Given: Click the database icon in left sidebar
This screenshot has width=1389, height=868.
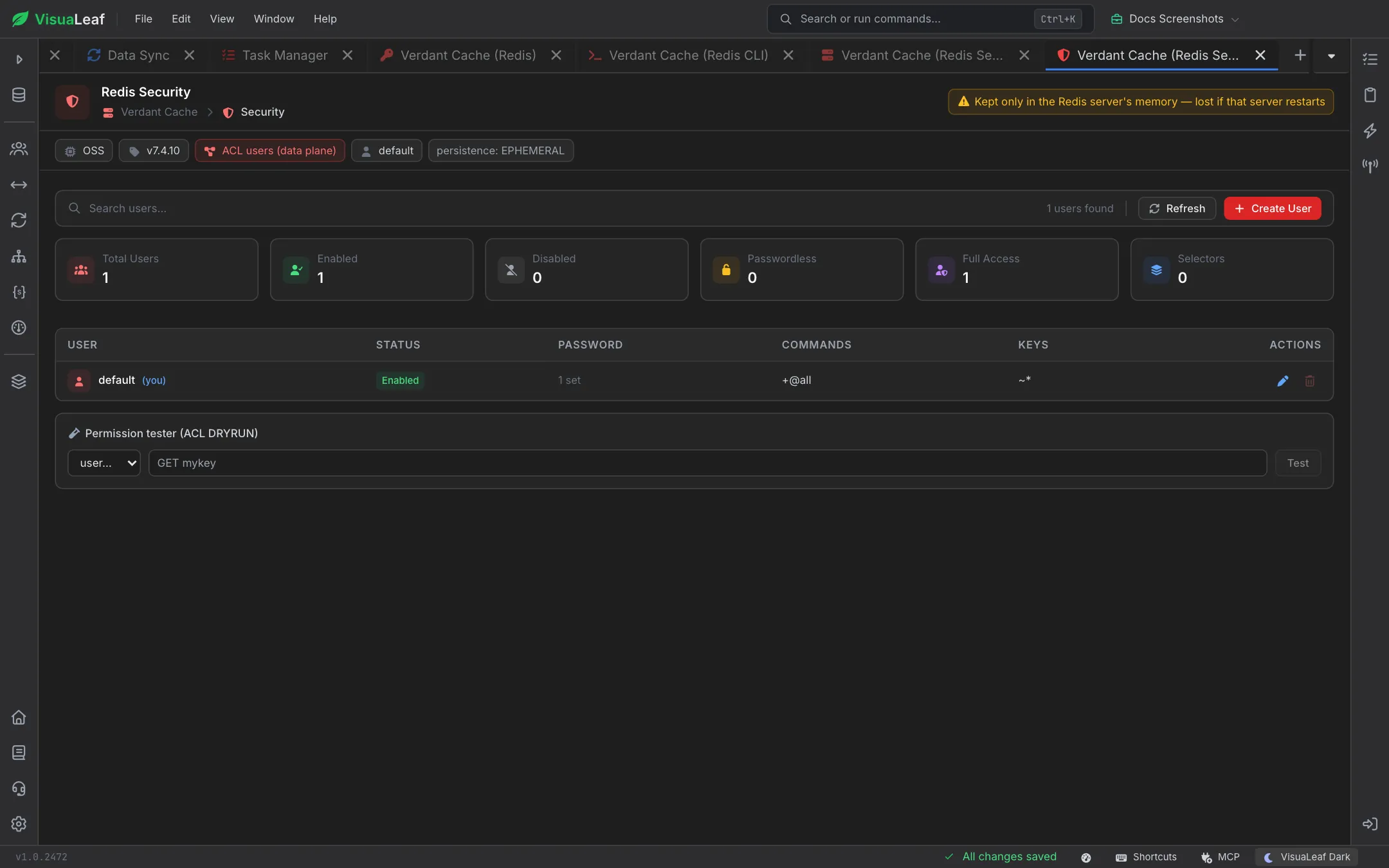Looking at the screenshot, I should pos(19,95).
